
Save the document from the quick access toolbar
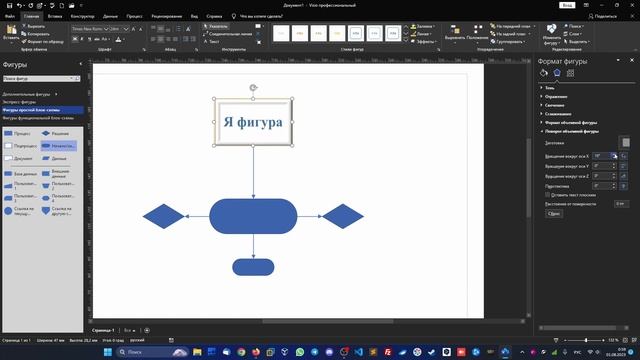point(9,6)
